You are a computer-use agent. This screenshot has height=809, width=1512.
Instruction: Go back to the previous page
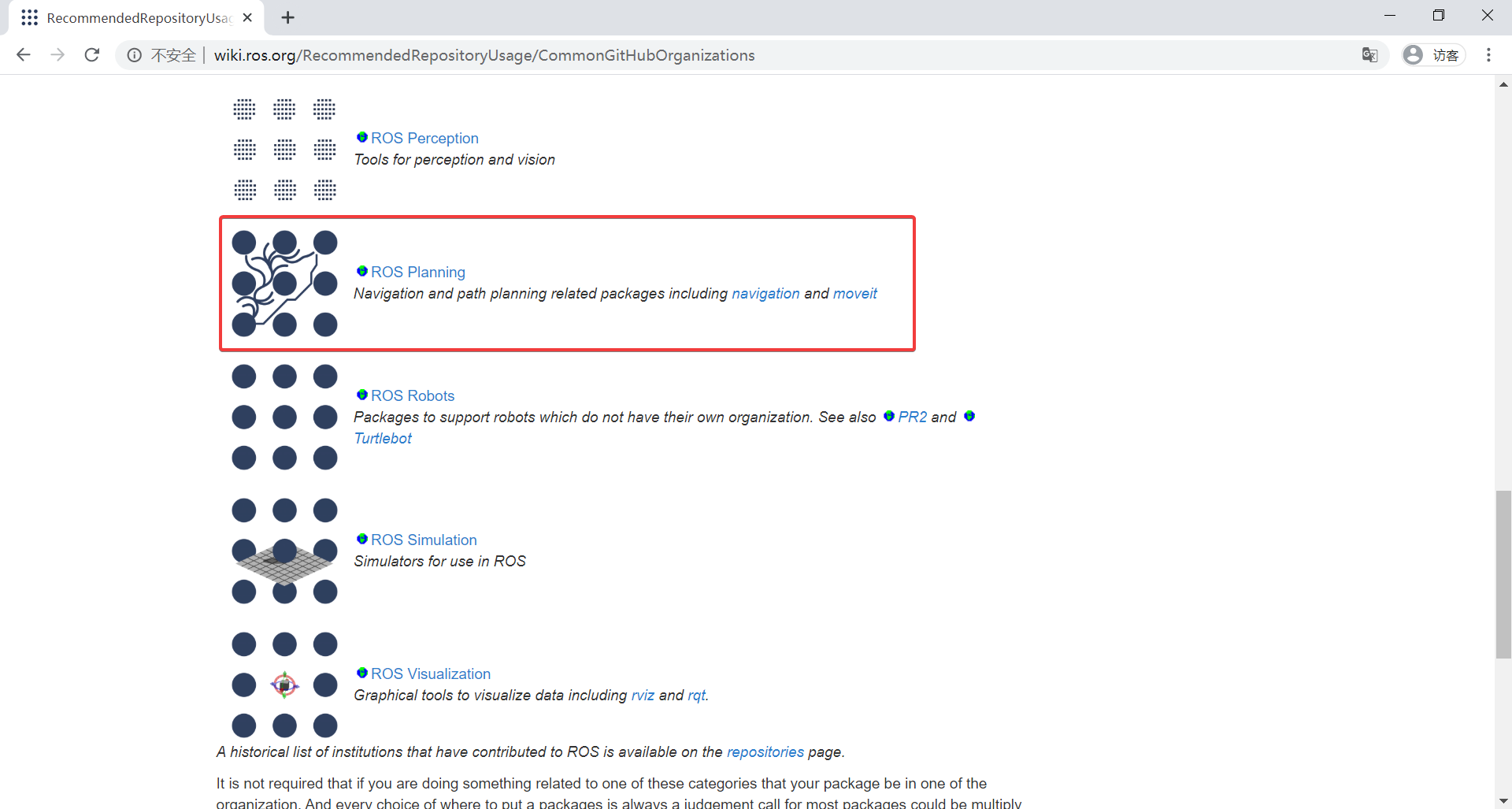tap(24, 54)
